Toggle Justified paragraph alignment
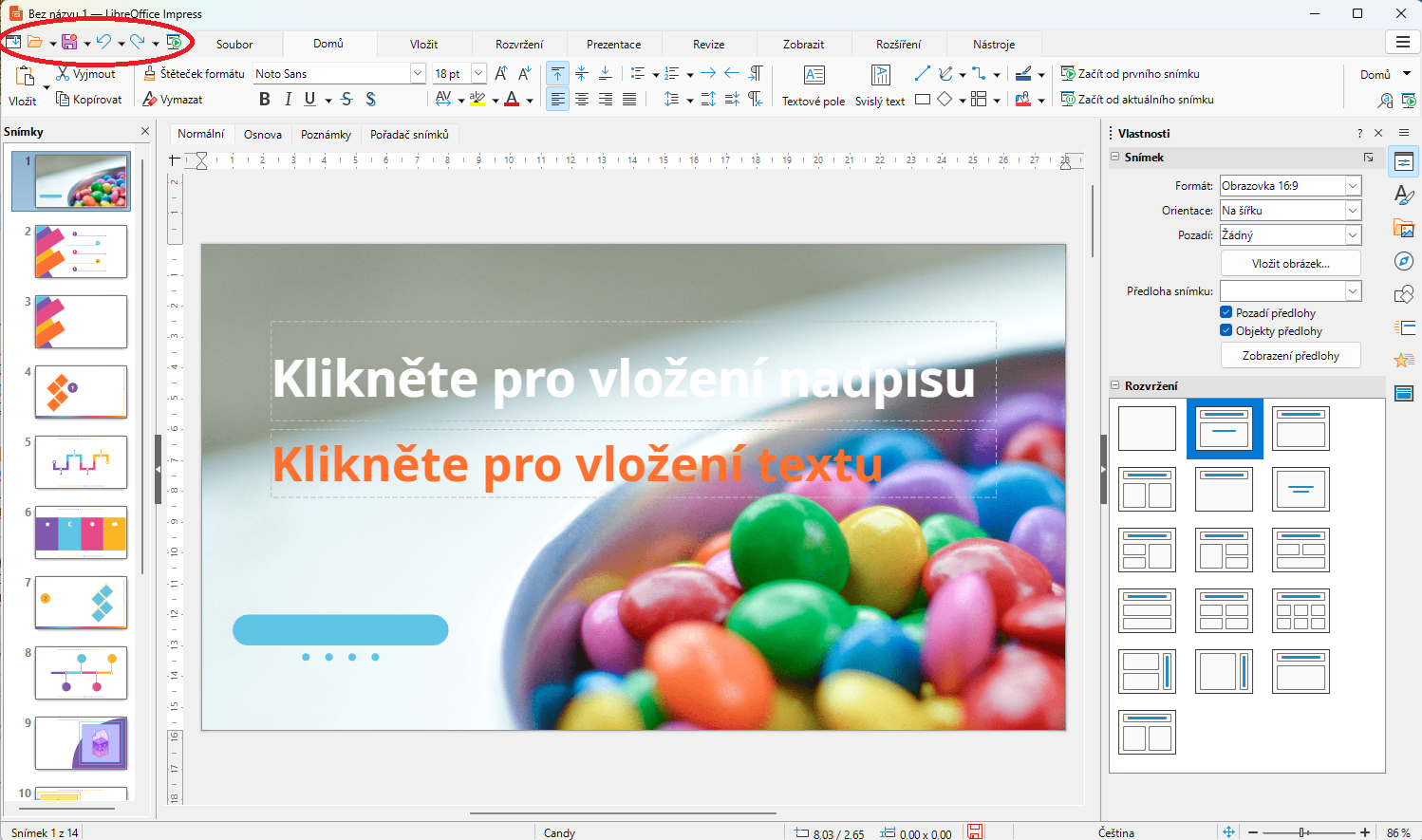Viewport: 1422px width, 840px height. click(x=628, y=99)
